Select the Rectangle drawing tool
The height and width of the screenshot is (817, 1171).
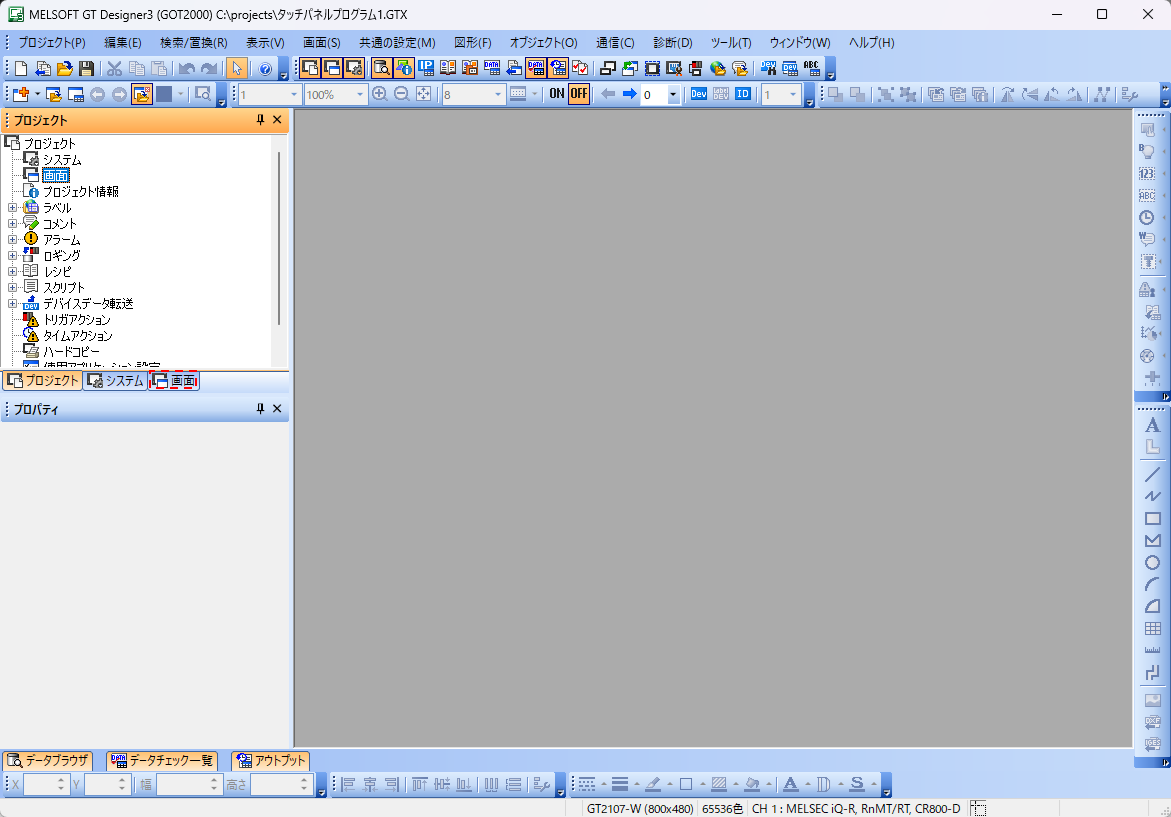click(1152, 519)
